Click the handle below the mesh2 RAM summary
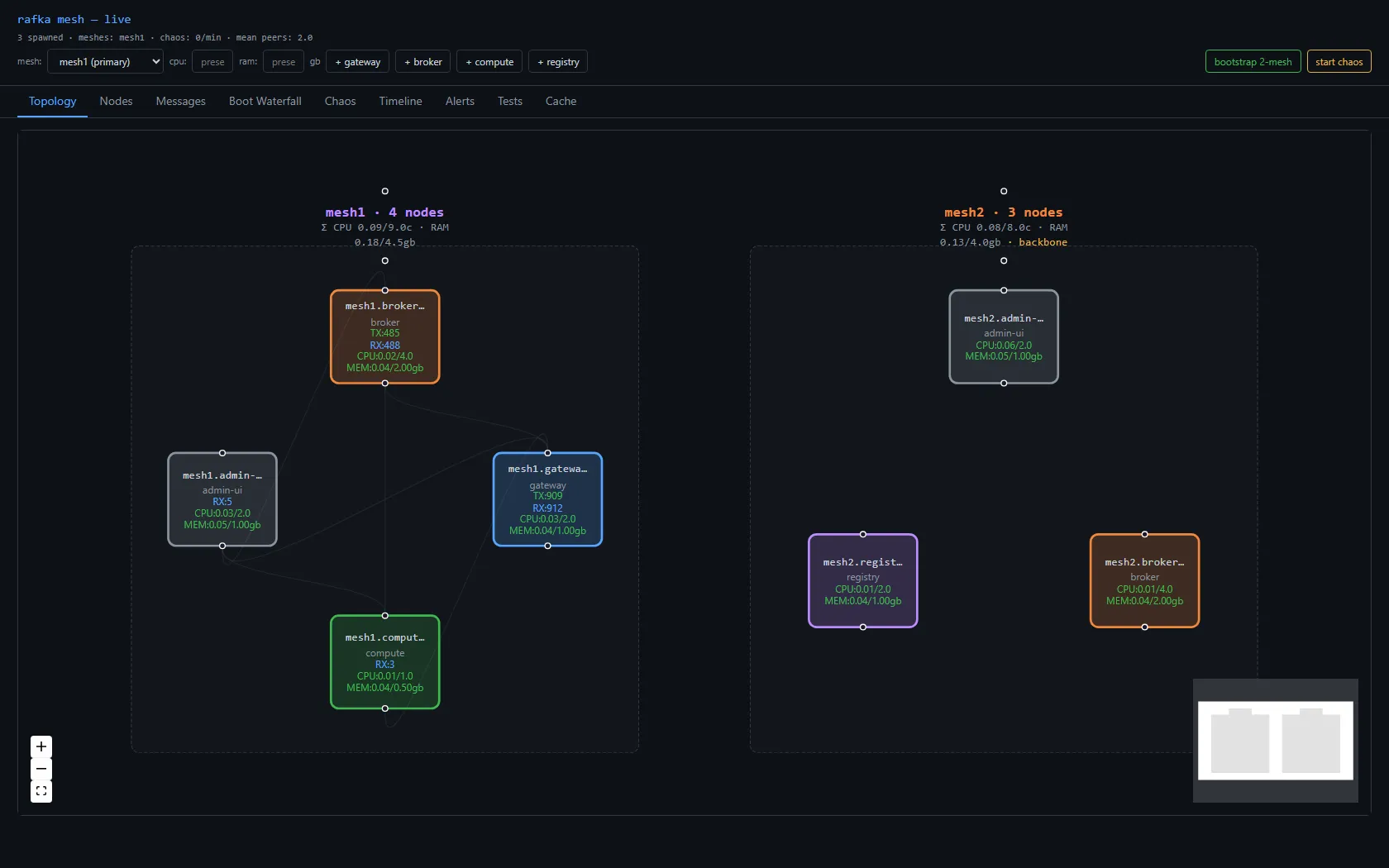This screenshot has width=1389, height=868. (1004, 260)
